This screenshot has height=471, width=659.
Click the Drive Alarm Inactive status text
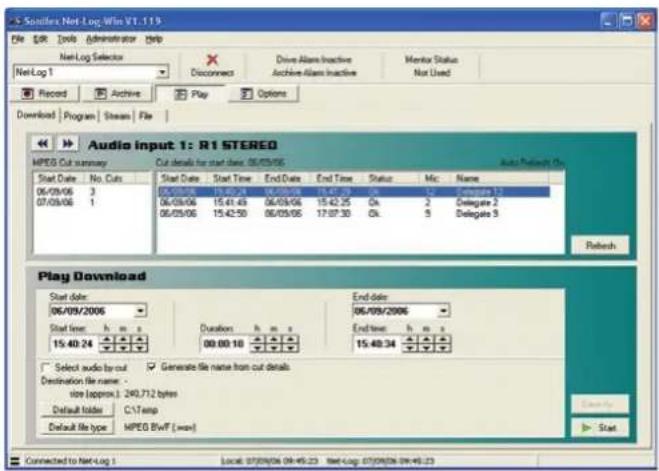[314, 60]
